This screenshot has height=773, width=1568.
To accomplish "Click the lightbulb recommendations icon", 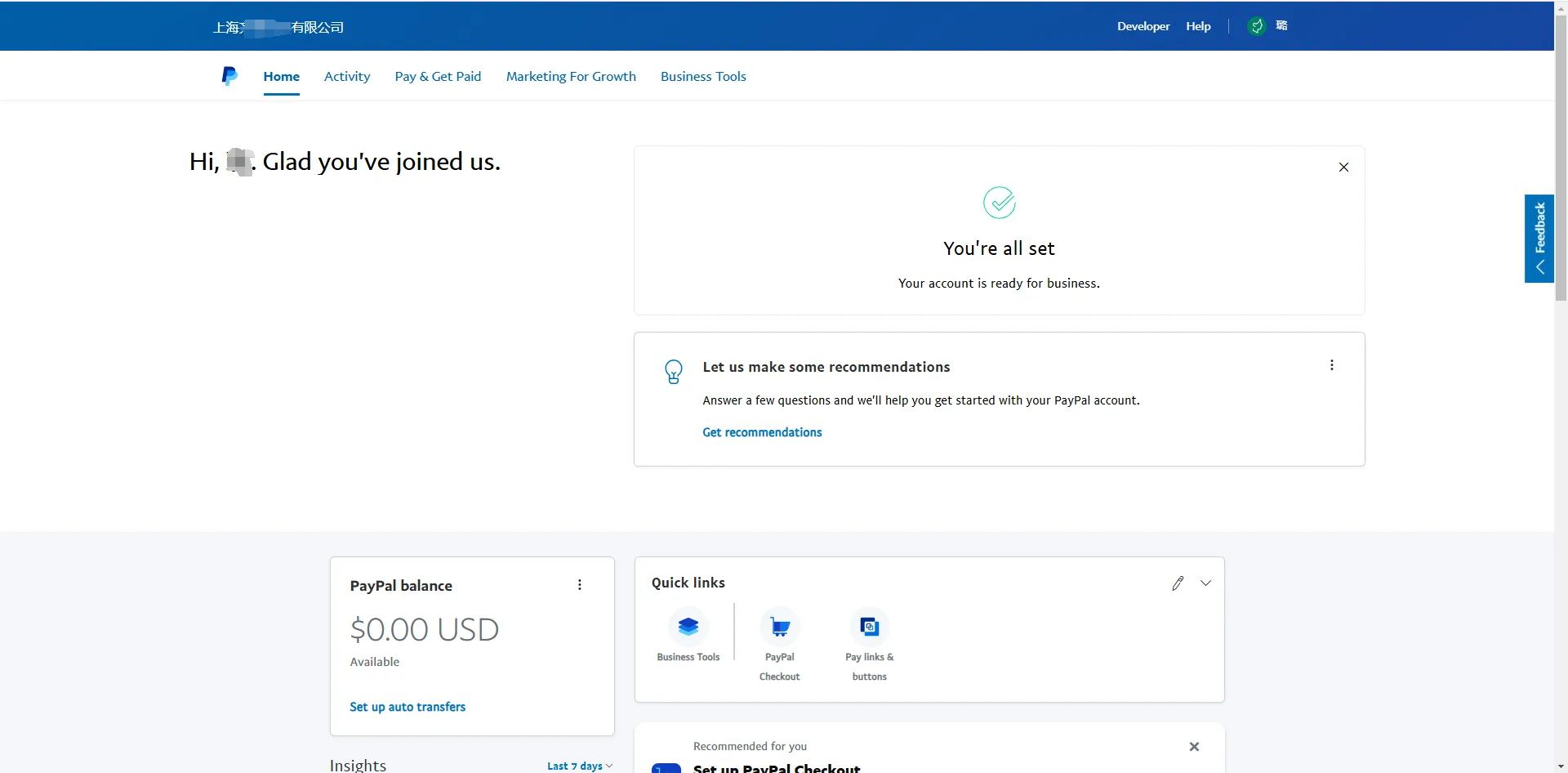I will tap(674, 372).
